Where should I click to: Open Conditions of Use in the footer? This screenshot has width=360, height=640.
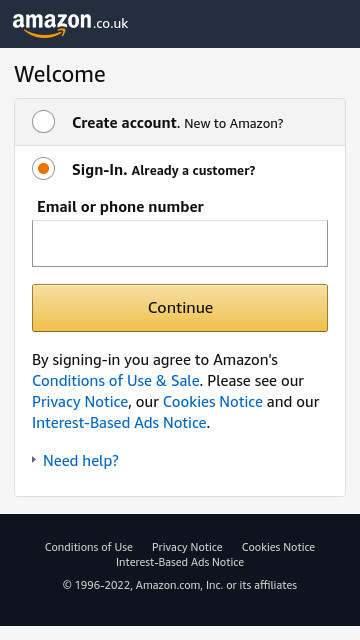click(x=89, y=547)
